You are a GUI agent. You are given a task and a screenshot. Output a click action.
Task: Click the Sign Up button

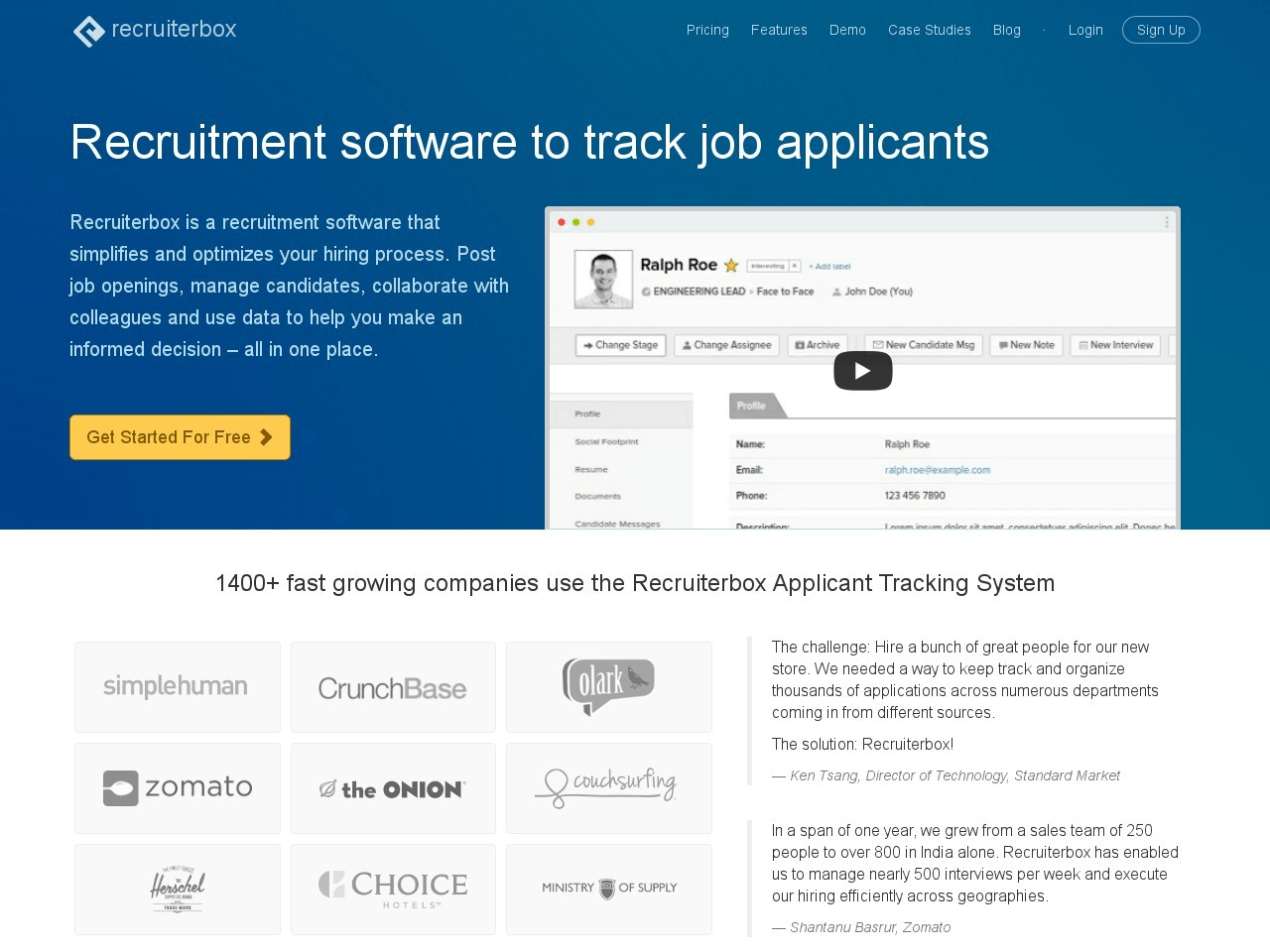[x=1161, y=30]
